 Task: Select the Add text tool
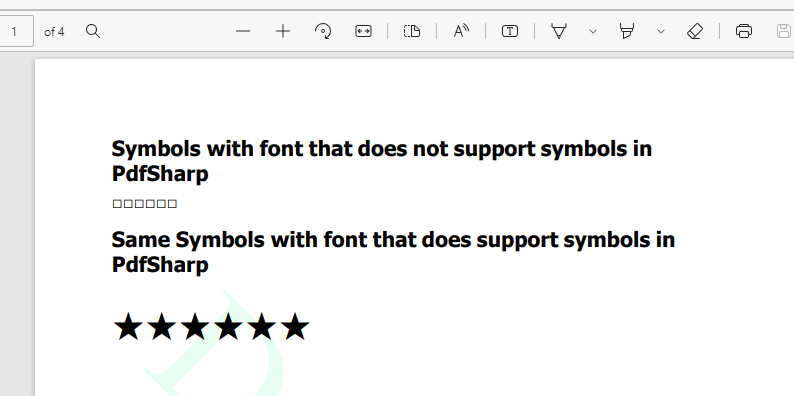click(x=510, y=31)
